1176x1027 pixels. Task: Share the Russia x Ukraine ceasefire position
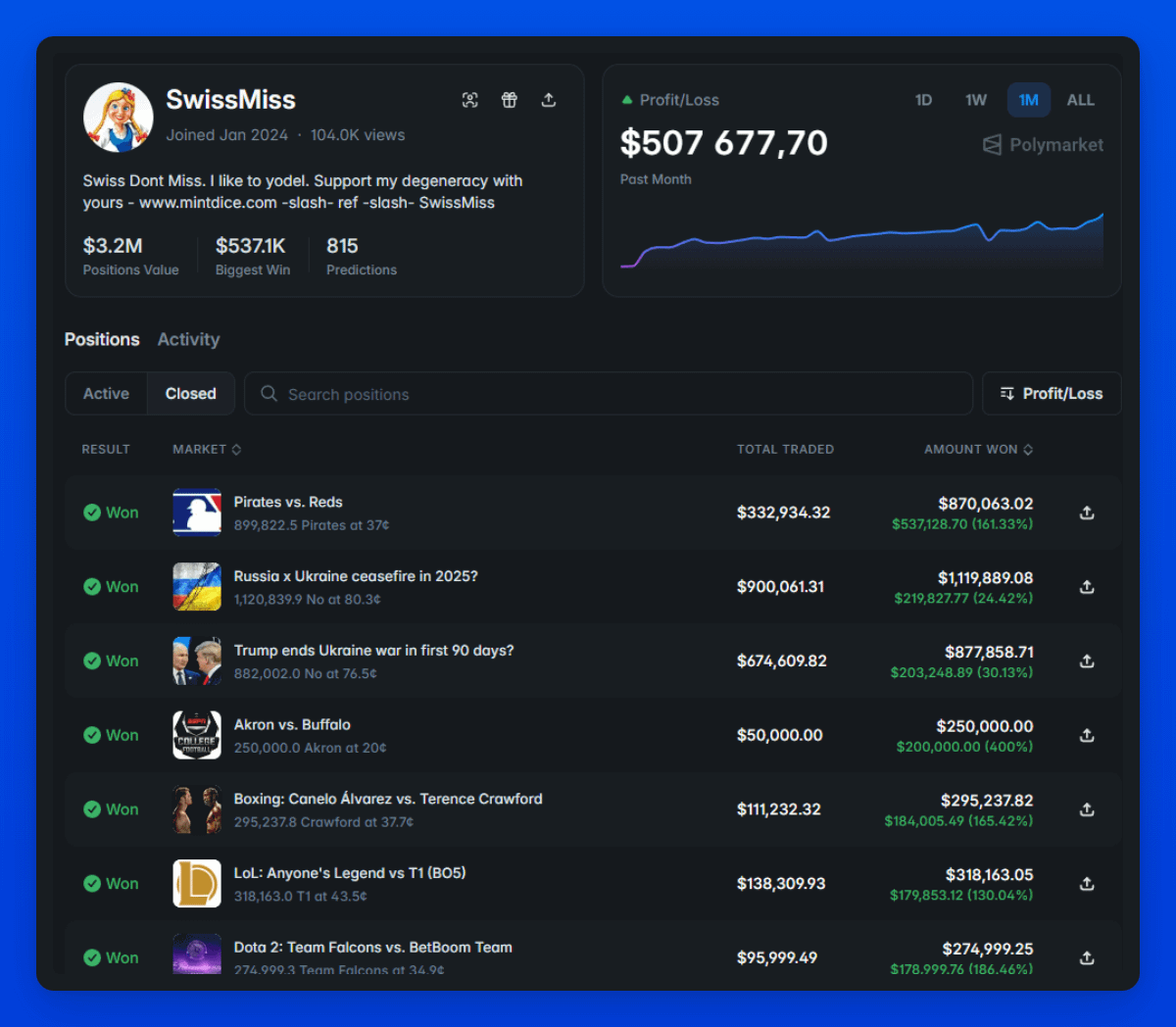[x=1087, y=587]
